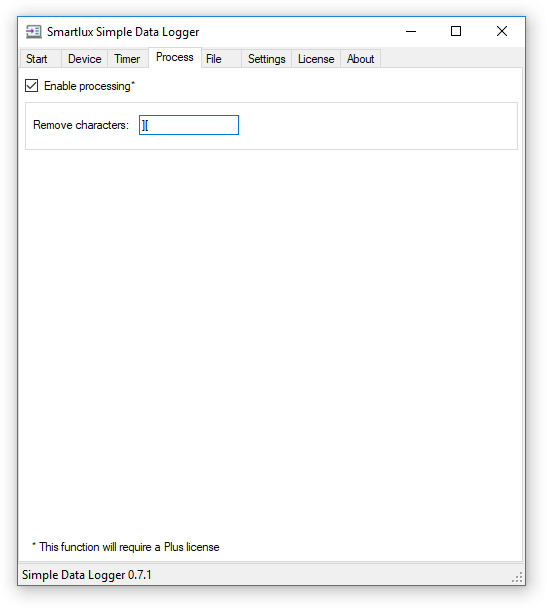Click the 'Simple Data Logger 0.7.1' status text

click(86, 575)
